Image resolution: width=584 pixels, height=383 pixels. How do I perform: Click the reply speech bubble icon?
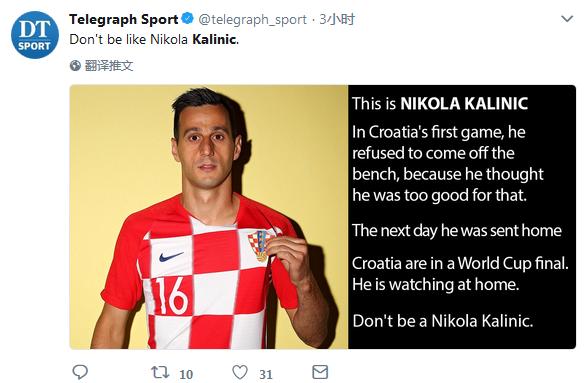80,372
